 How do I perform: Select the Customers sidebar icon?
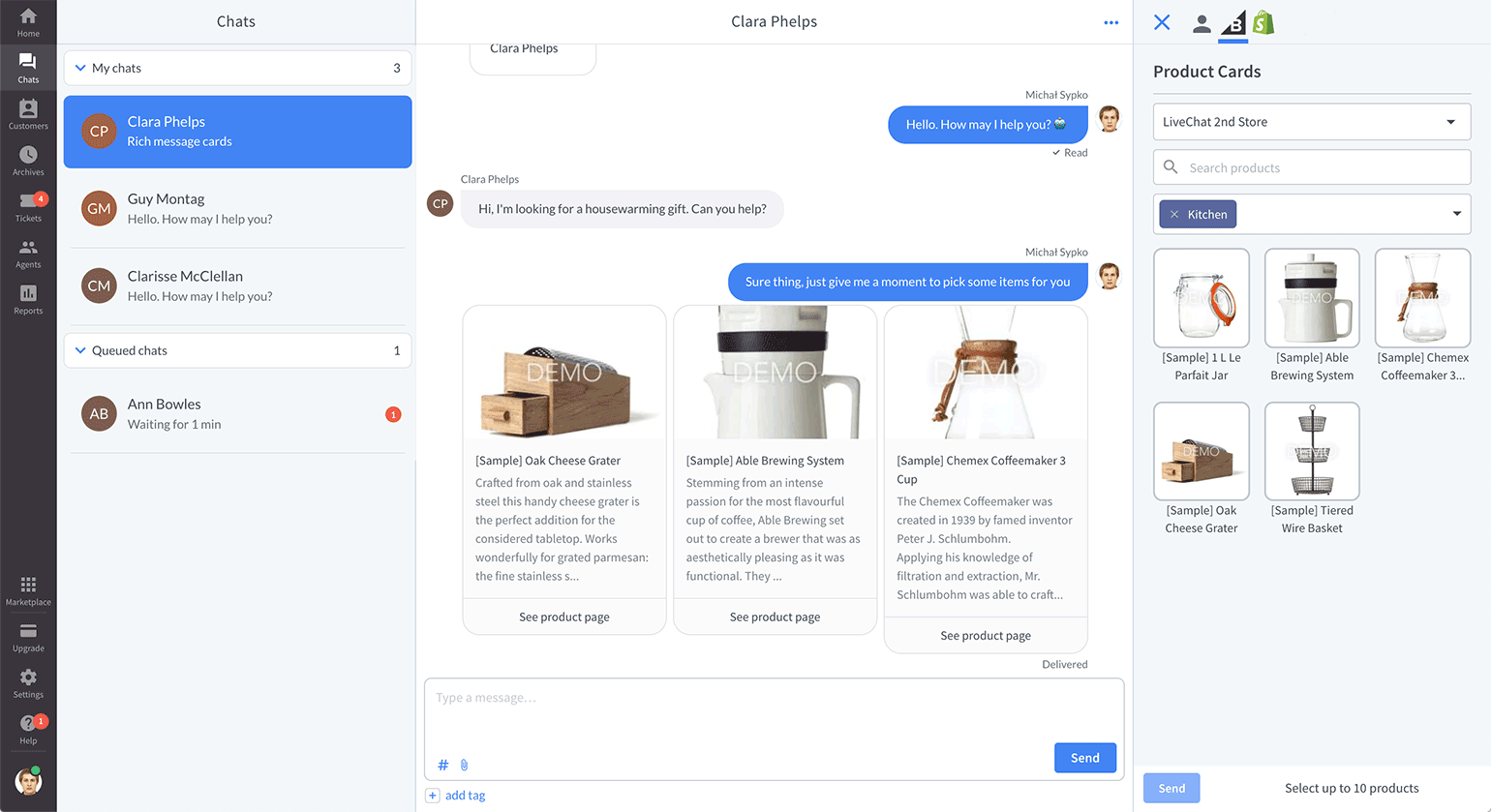[28, 112]
